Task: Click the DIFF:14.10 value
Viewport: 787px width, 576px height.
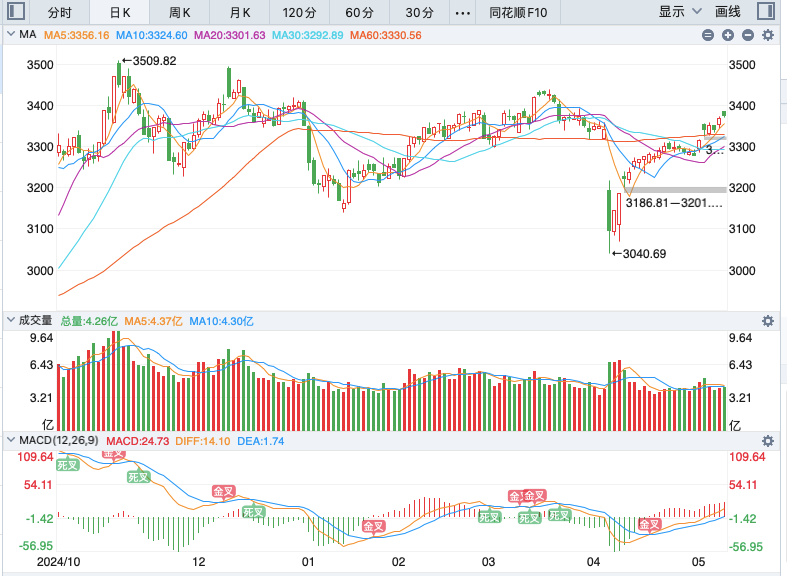Action: [203, 441]
